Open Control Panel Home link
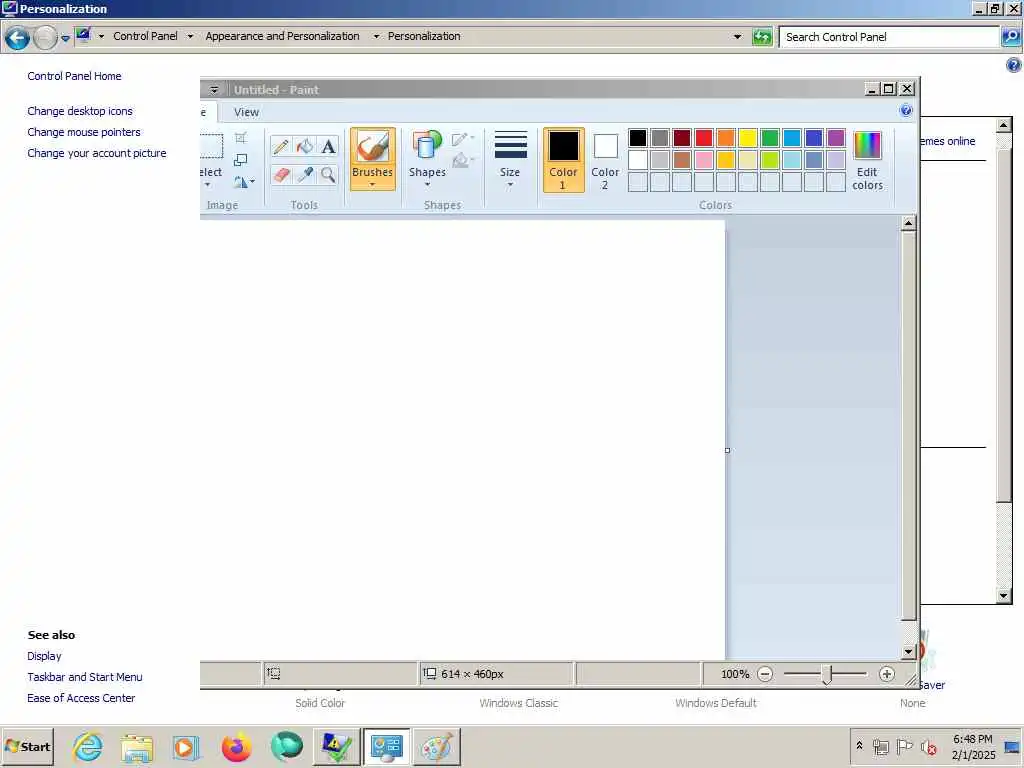This screenshot has width=1024, height=768. tap(74, 76)
